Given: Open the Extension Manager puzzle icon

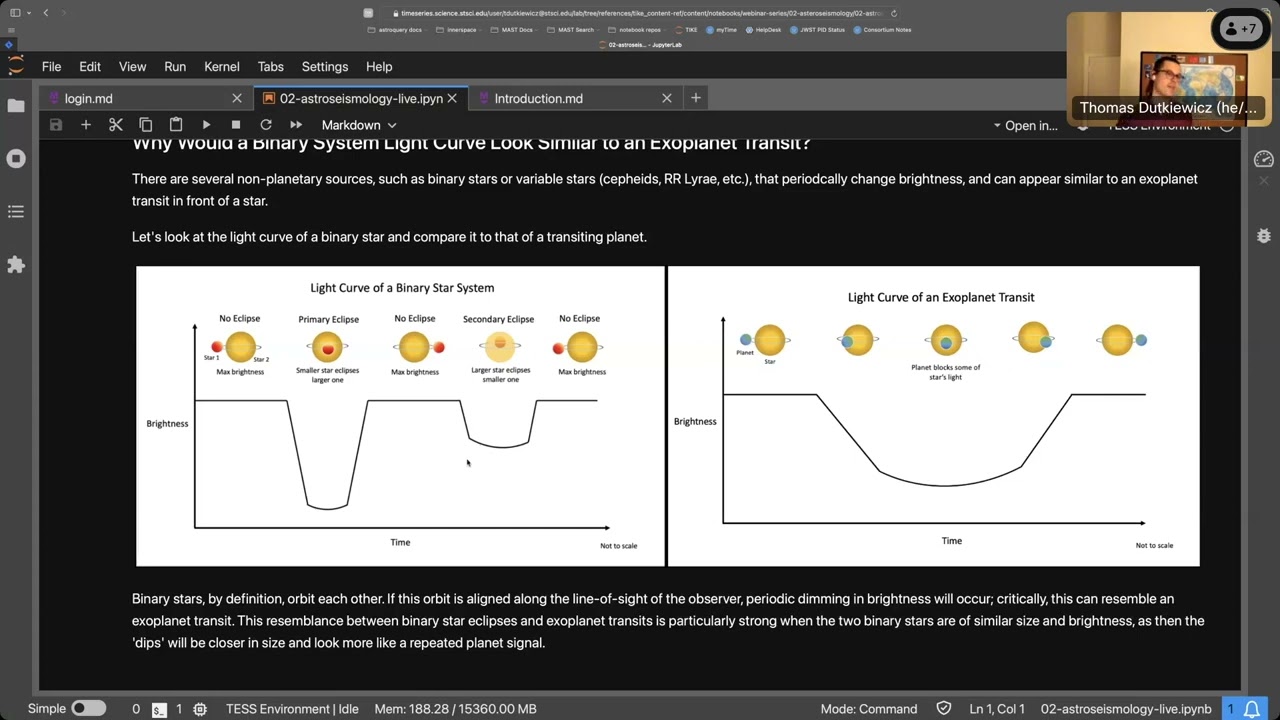Looking at the screenshot, I should 16,265.
